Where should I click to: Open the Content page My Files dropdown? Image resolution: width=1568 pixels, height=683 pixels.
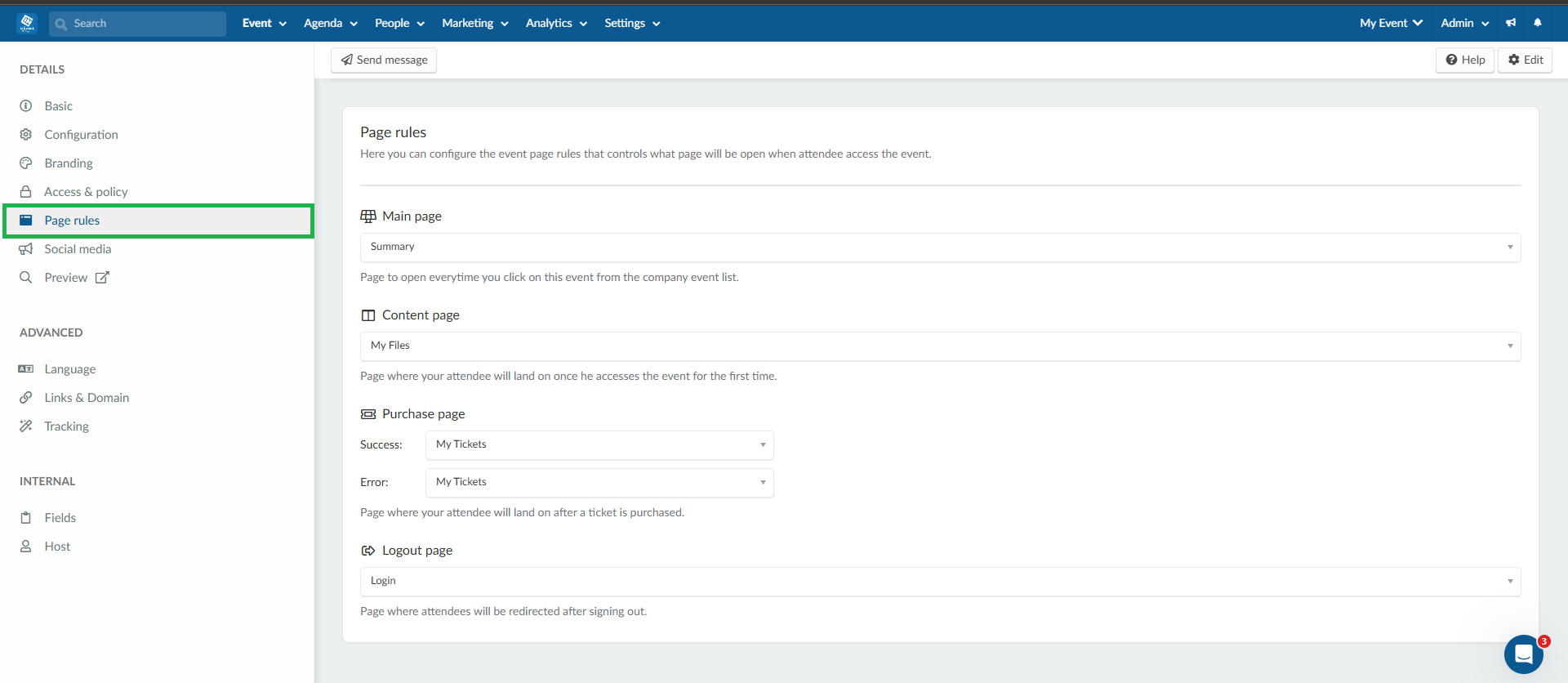940,346
